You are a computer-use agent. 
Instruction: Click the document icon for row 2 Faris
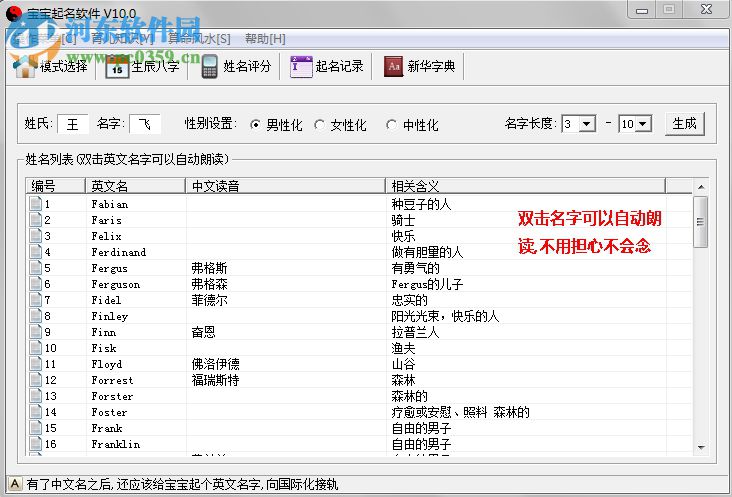pyautogui.click(x=35, y=220)
